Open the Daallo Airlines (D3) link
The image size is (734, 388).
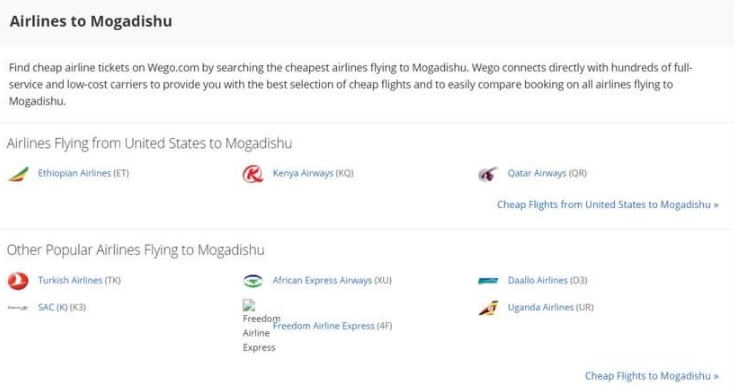[548, 280]
